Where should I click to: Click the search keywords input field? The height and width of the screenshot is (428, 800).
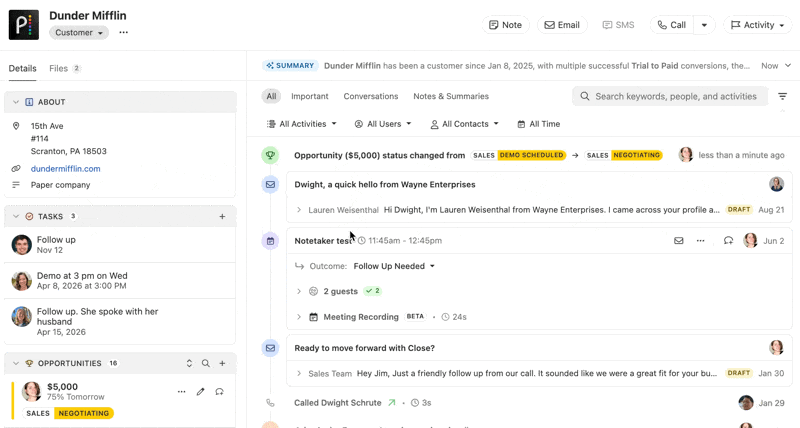(x=670, y=96)
